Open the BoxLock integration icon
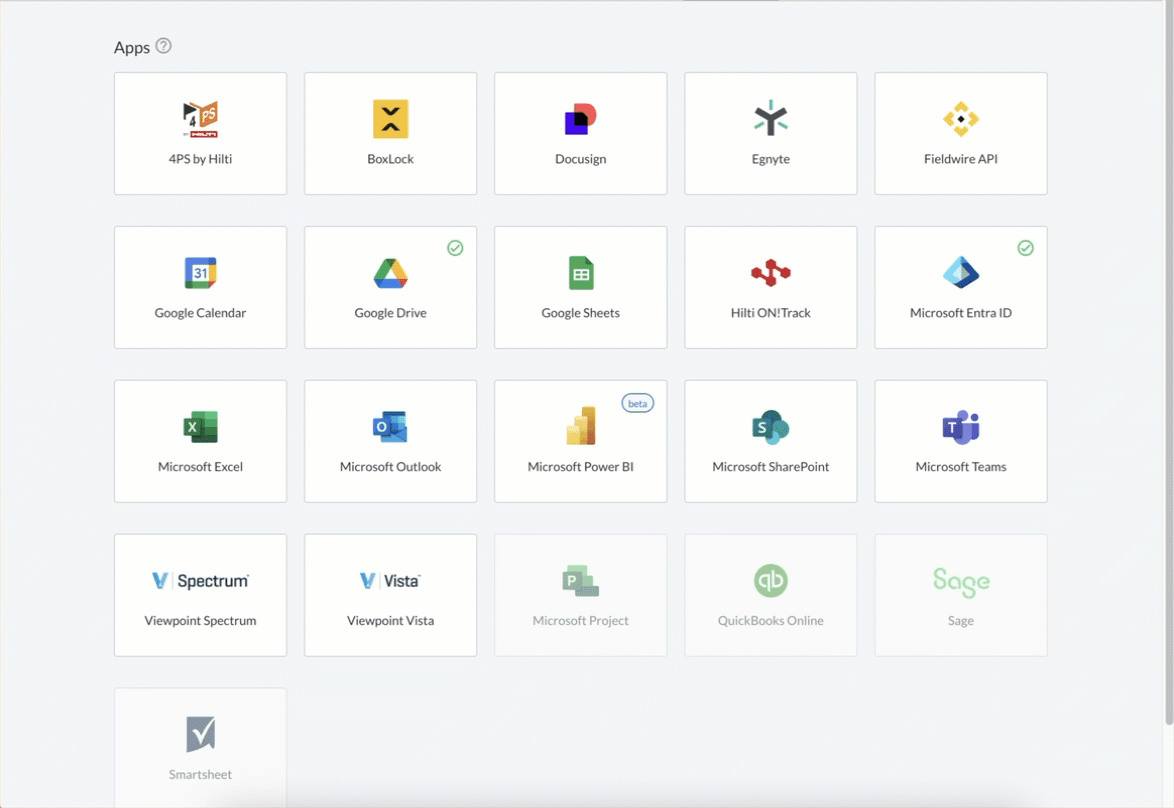 [390, 119]
